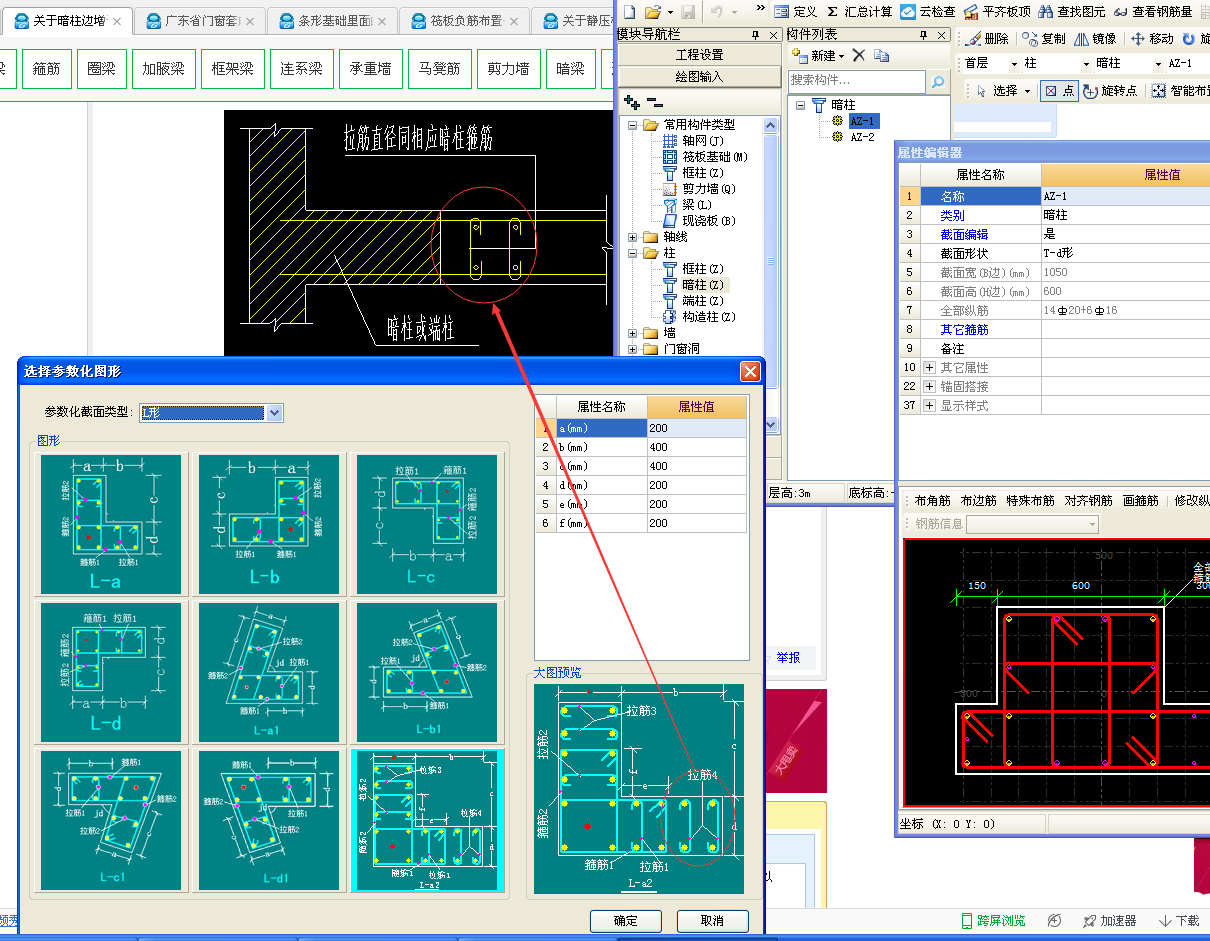Click the 复制 copy tool
This screenshot has width=1210, height=941.
tap(1045, 39)
